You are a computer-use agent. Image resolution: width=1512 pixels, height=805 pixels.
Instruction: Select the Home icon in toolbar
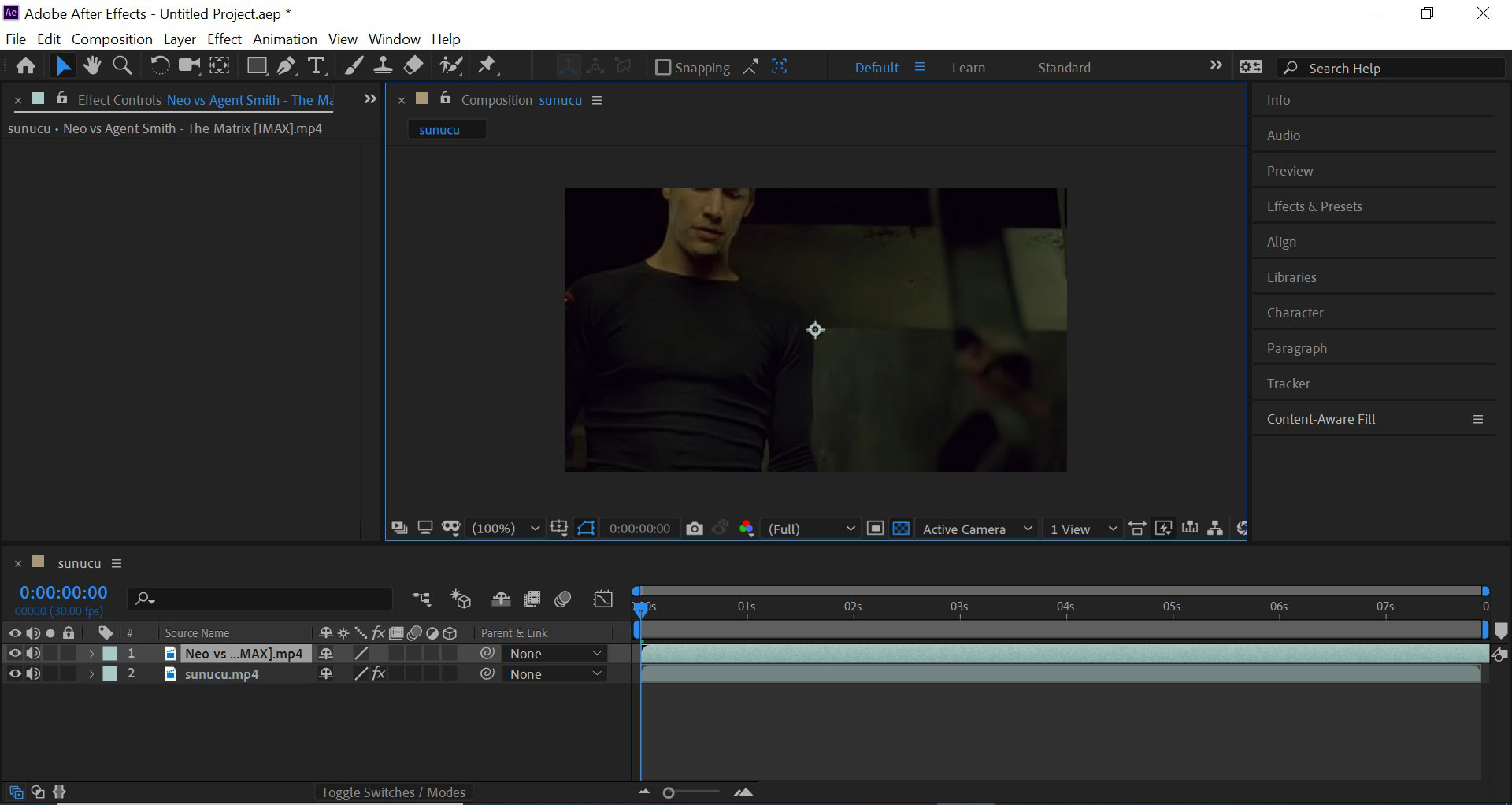point(25,66)
